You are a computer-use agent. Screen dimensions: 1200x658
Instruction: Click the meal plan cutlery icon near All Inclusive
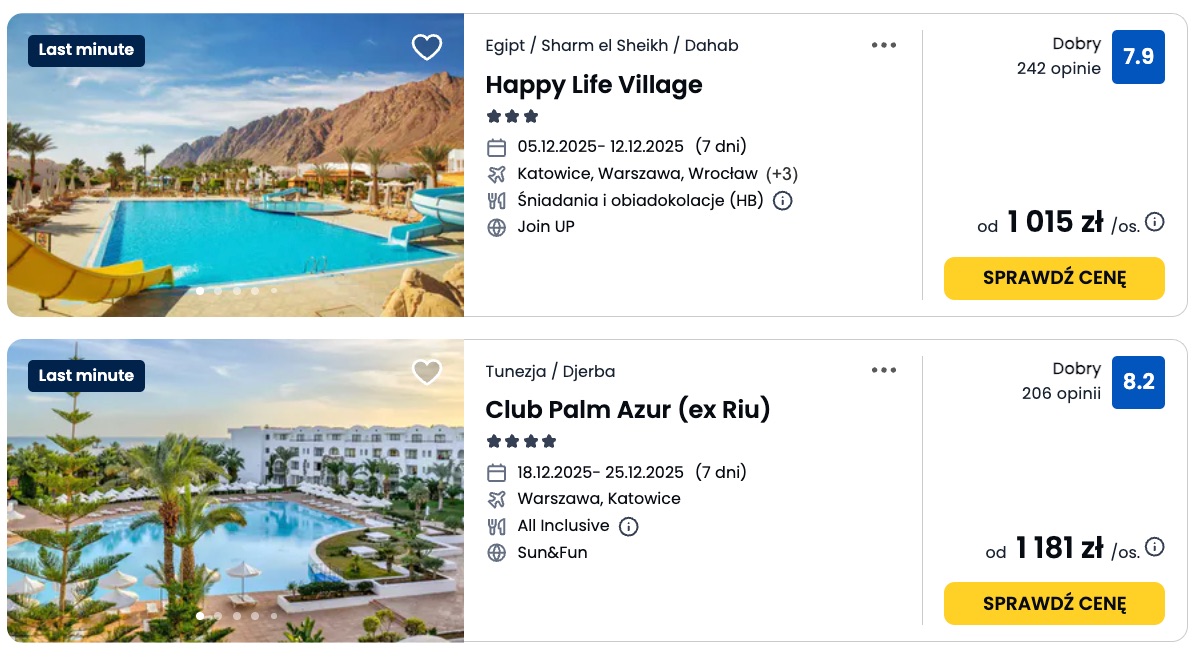click(495, 525)
